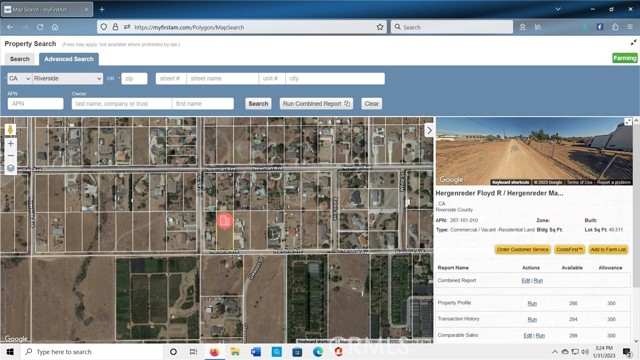Collapse side panel with map chevron arrow
Viewport: 640px width, 360px height.
click(429, 130)
